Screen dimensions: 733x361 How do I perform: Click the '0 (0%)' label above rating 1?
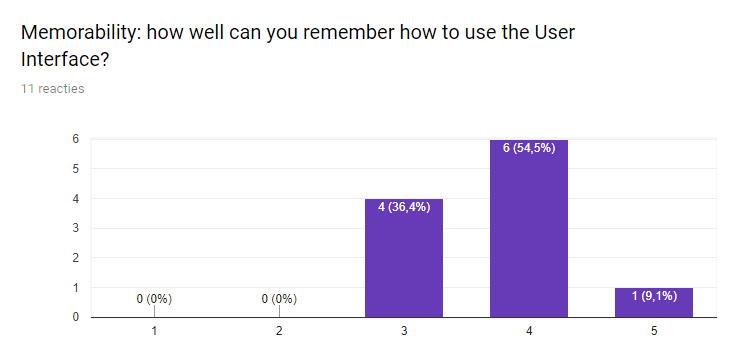154,299
